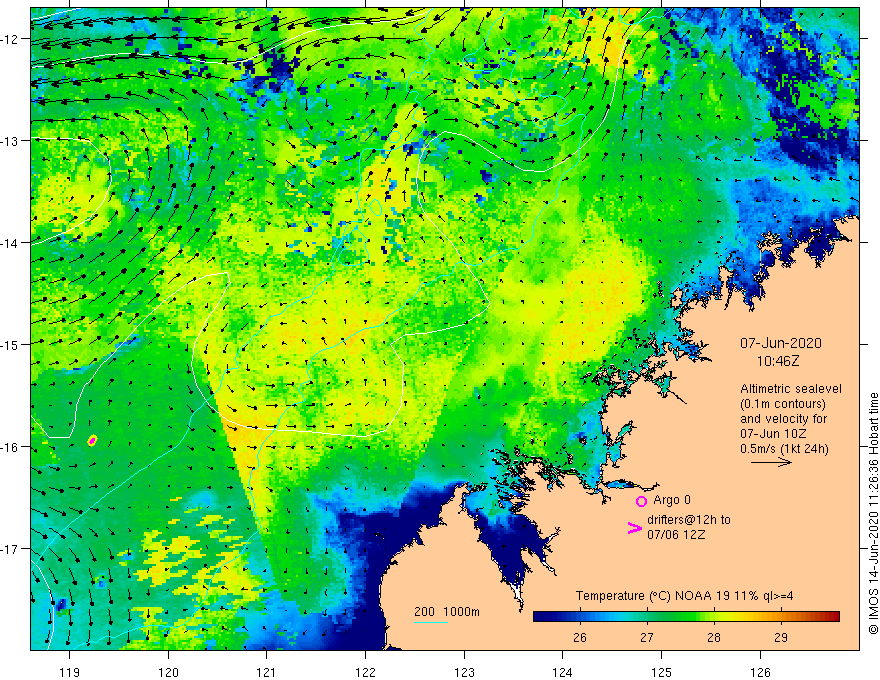Screen dimensions: 880x680
Task: Click the longitude 119 axis label
Action: pos(70,672)
